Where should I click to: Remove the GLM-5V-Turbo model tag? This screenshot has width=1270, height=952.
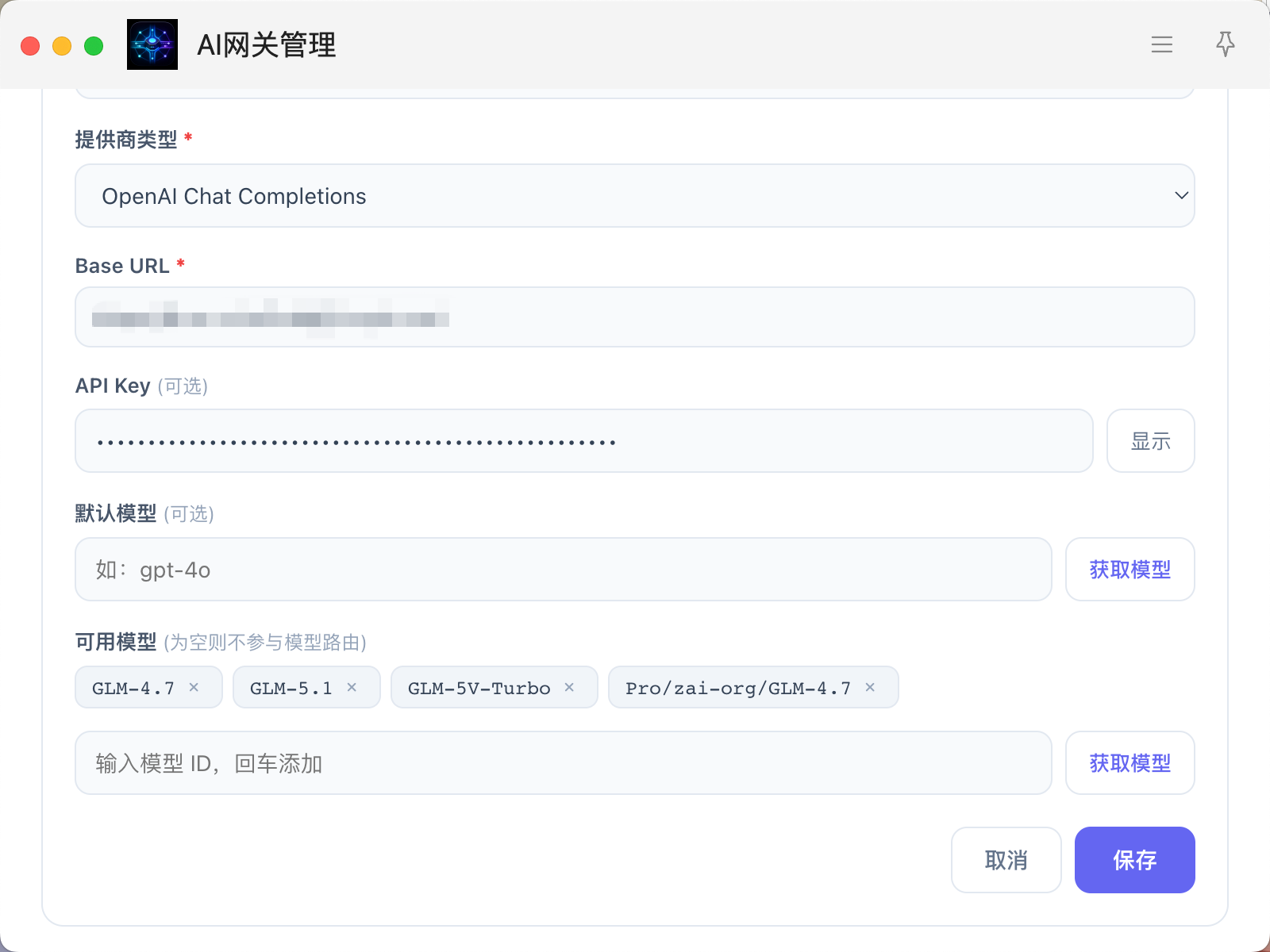(569, 687)
